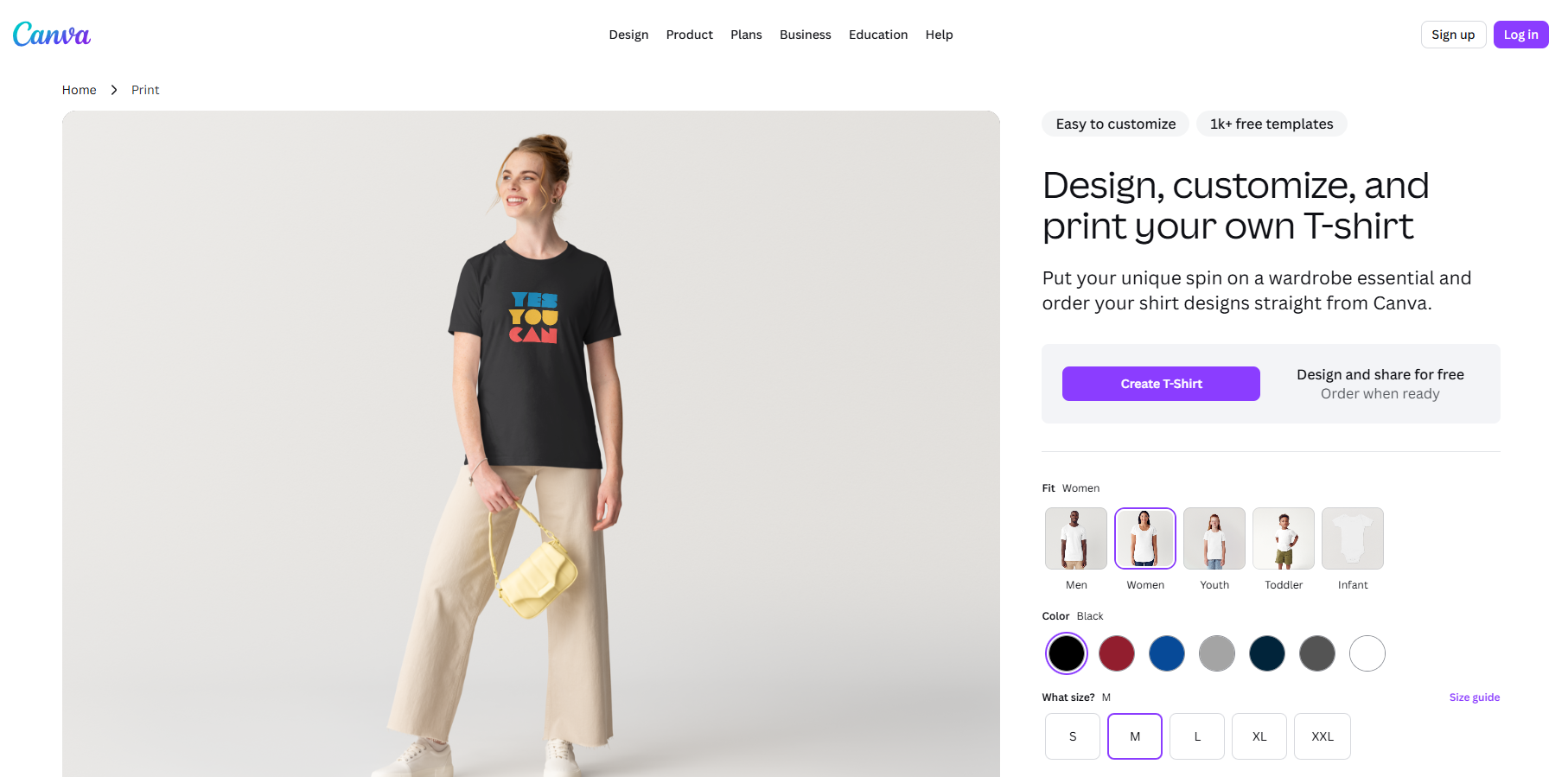Click the 1k+ free templates badge
This screenshot has width=1568, height=777.
pos(1272,124)
